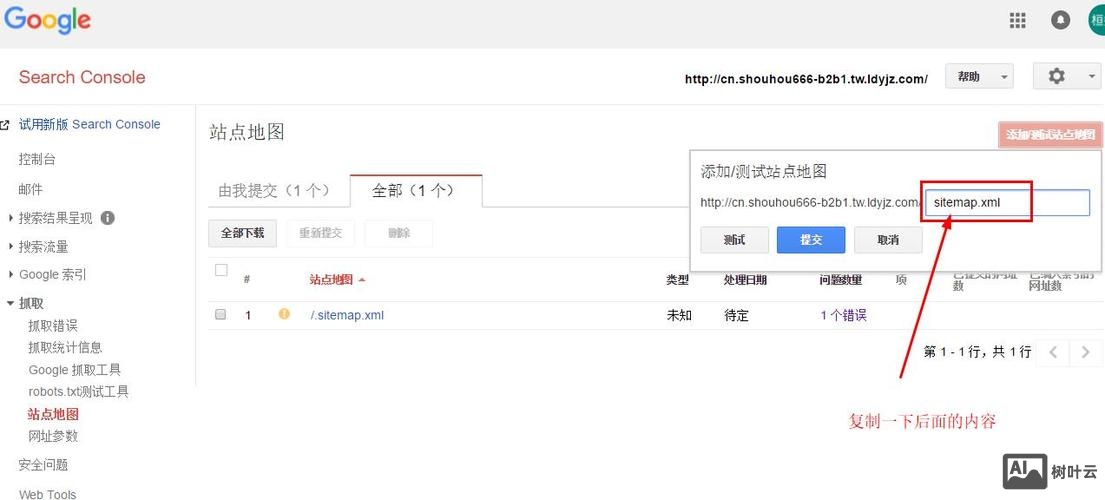Open the 帮助 dropdown
Screen dimensions: 1105x500
pos(979,76)
